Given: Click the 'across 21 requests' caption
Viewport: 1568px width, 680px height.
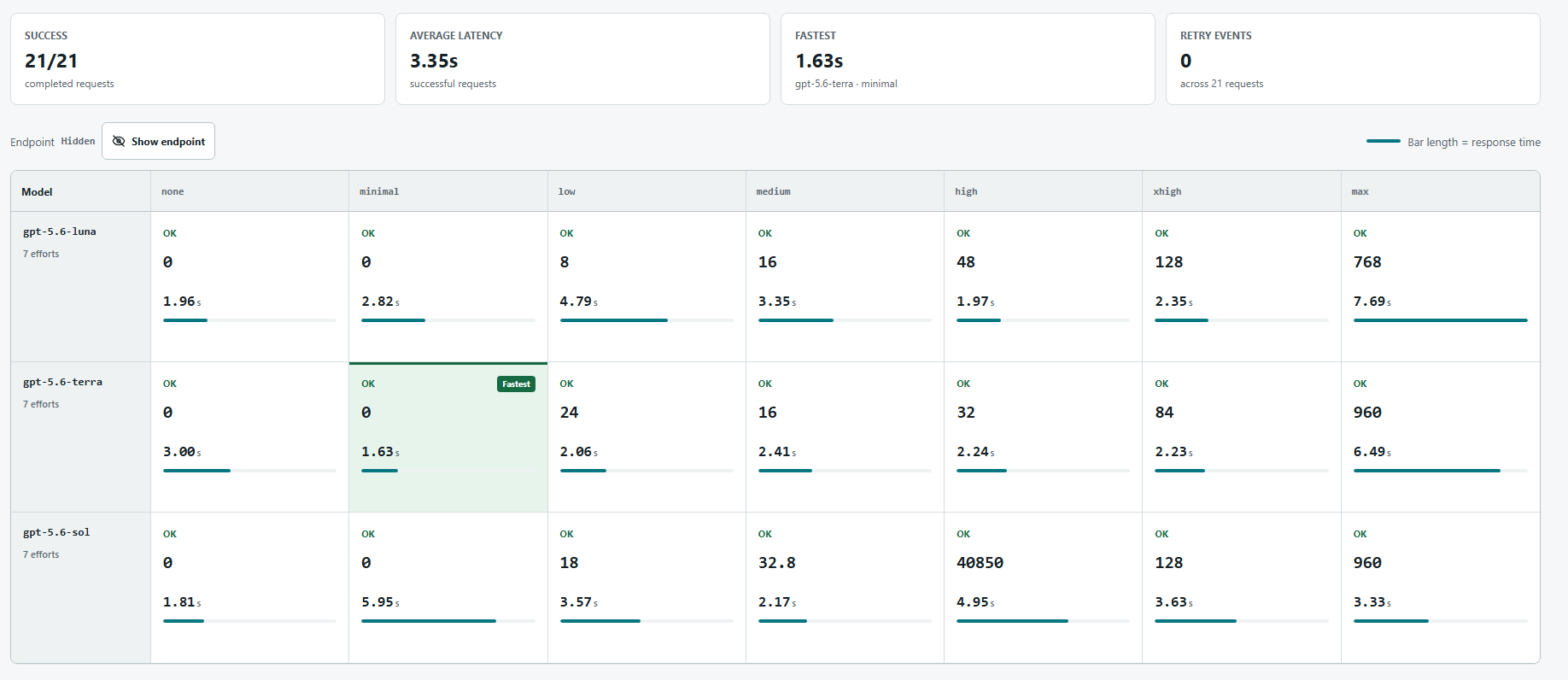Looking at the screenshot, I should click(x=1221, y=84).
